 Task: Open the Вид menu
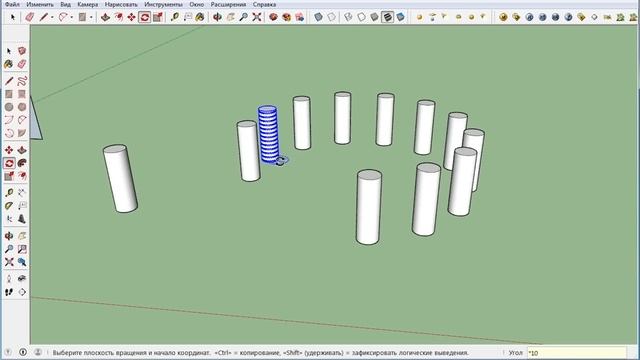tap(65, 4)
